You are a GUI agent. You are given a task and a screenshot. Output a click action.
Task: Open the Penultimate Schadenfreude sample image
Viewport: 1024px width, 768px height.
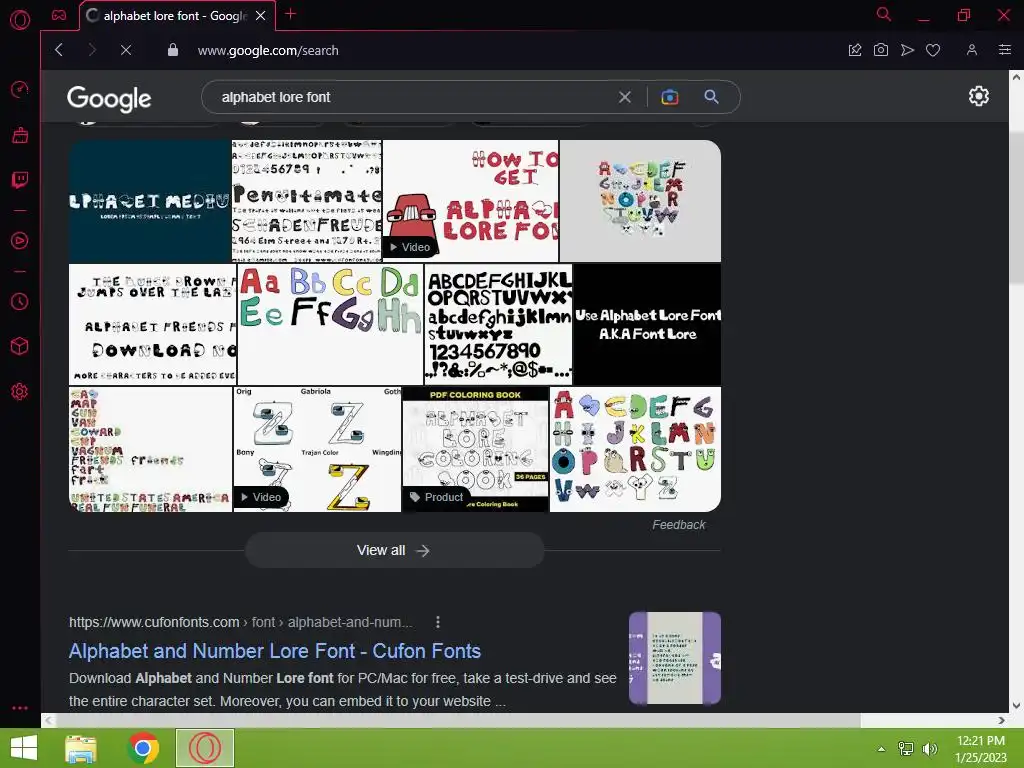(307, 201)
